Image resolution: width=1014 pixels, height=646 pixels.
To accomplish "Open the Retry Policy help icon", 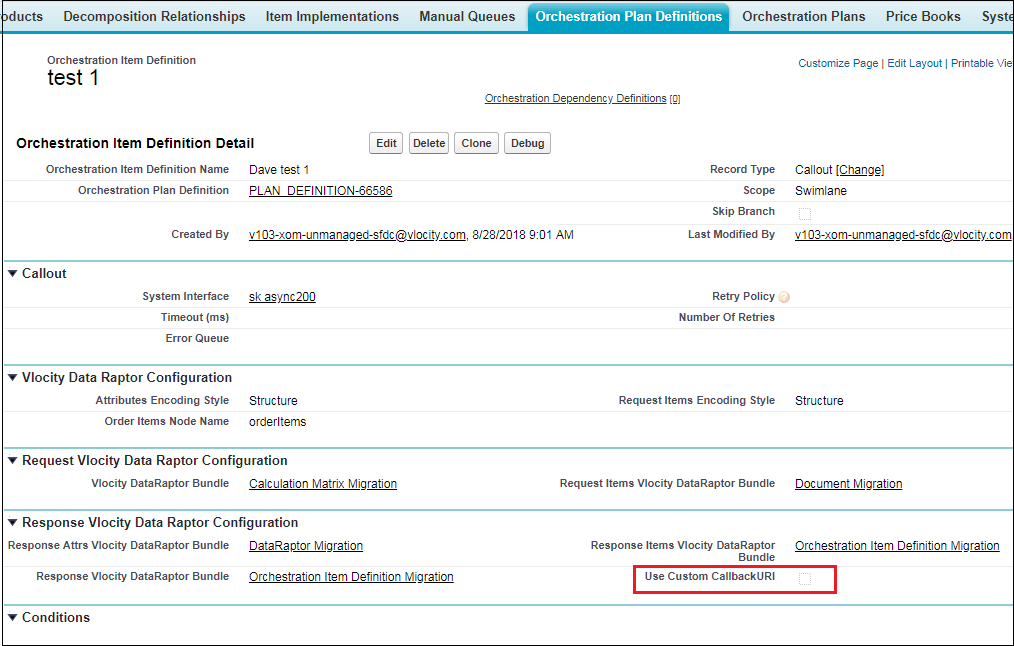I will pos(784,297).
